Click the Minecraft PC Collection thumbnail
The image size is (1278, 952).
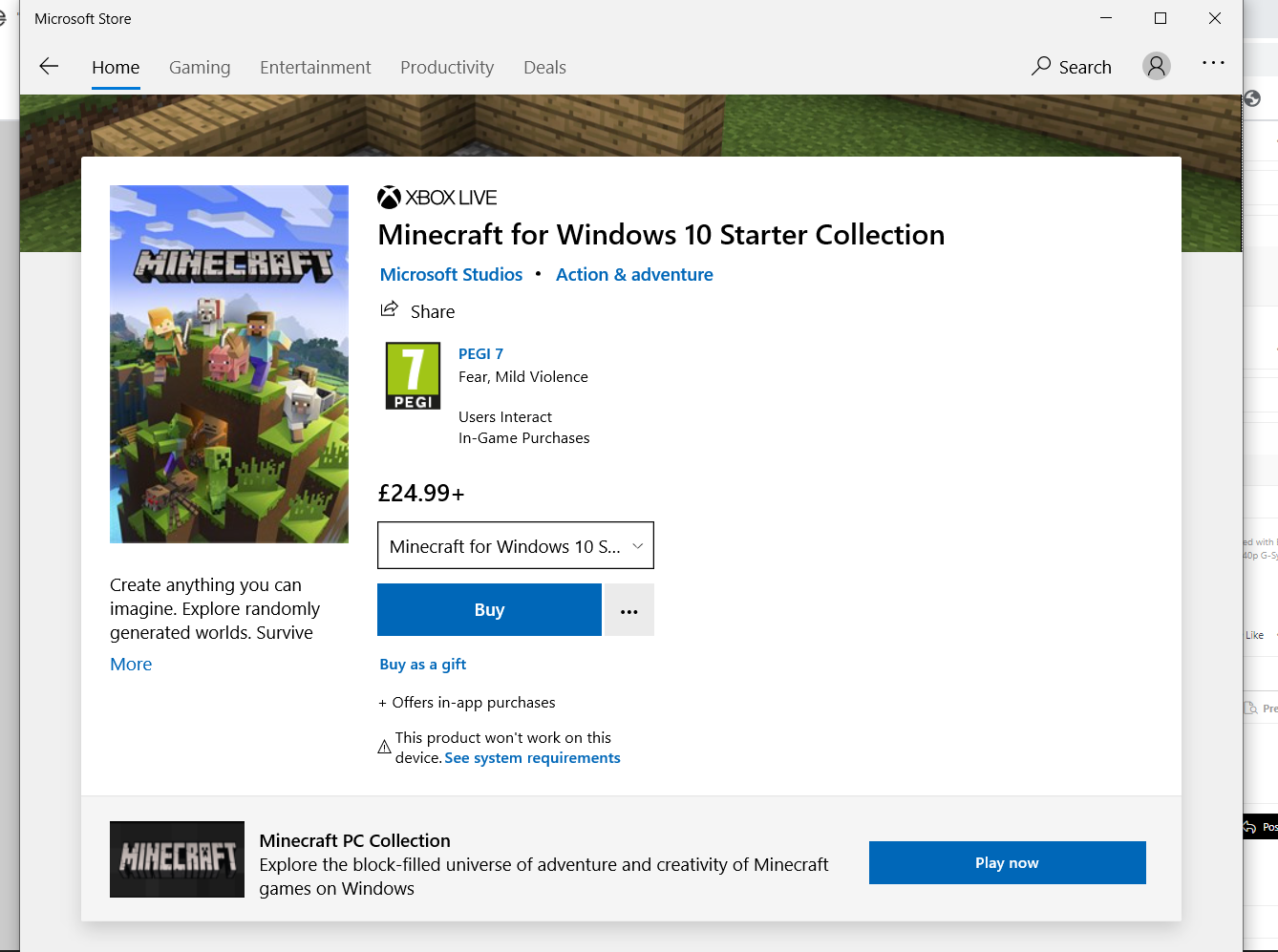[x=177, y=859]
